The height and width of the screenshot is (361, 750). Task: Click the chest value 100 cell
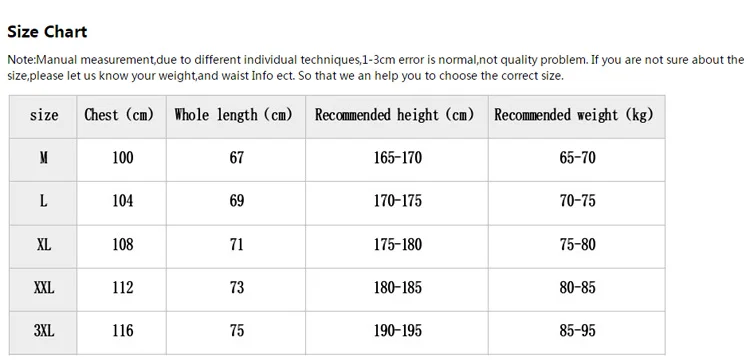click(x=121, y=160)
